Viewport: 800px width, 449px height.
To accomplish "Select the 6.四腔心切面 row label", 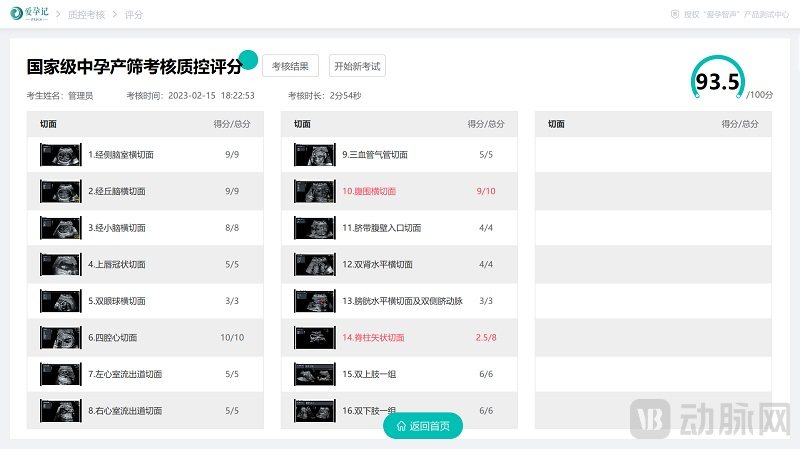I will click(113, 338).
